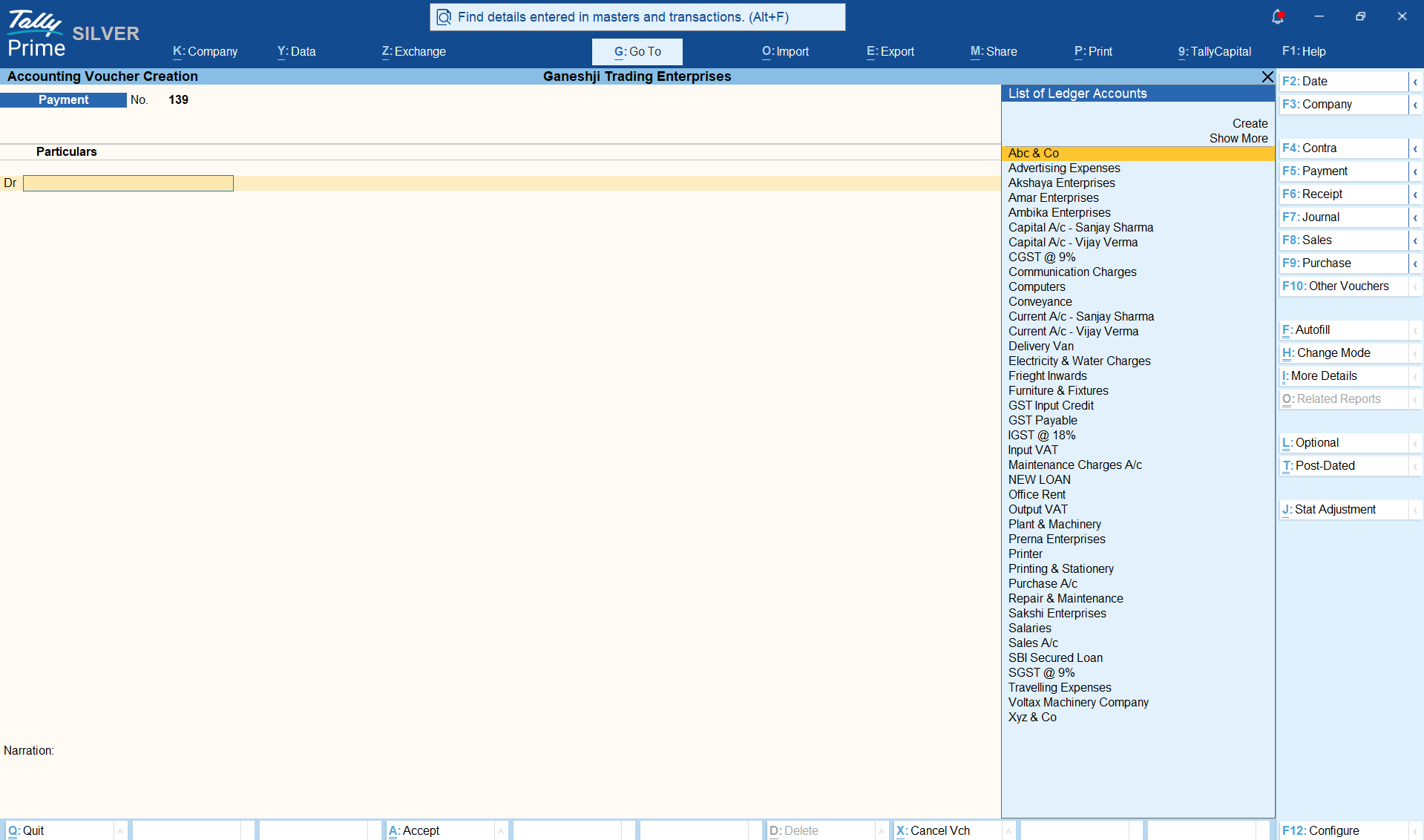Image resolution: width=1424 pixels, height=840 pixels.
Task: Click the Tally Prime logo
Action: click(x=36, y=34)
